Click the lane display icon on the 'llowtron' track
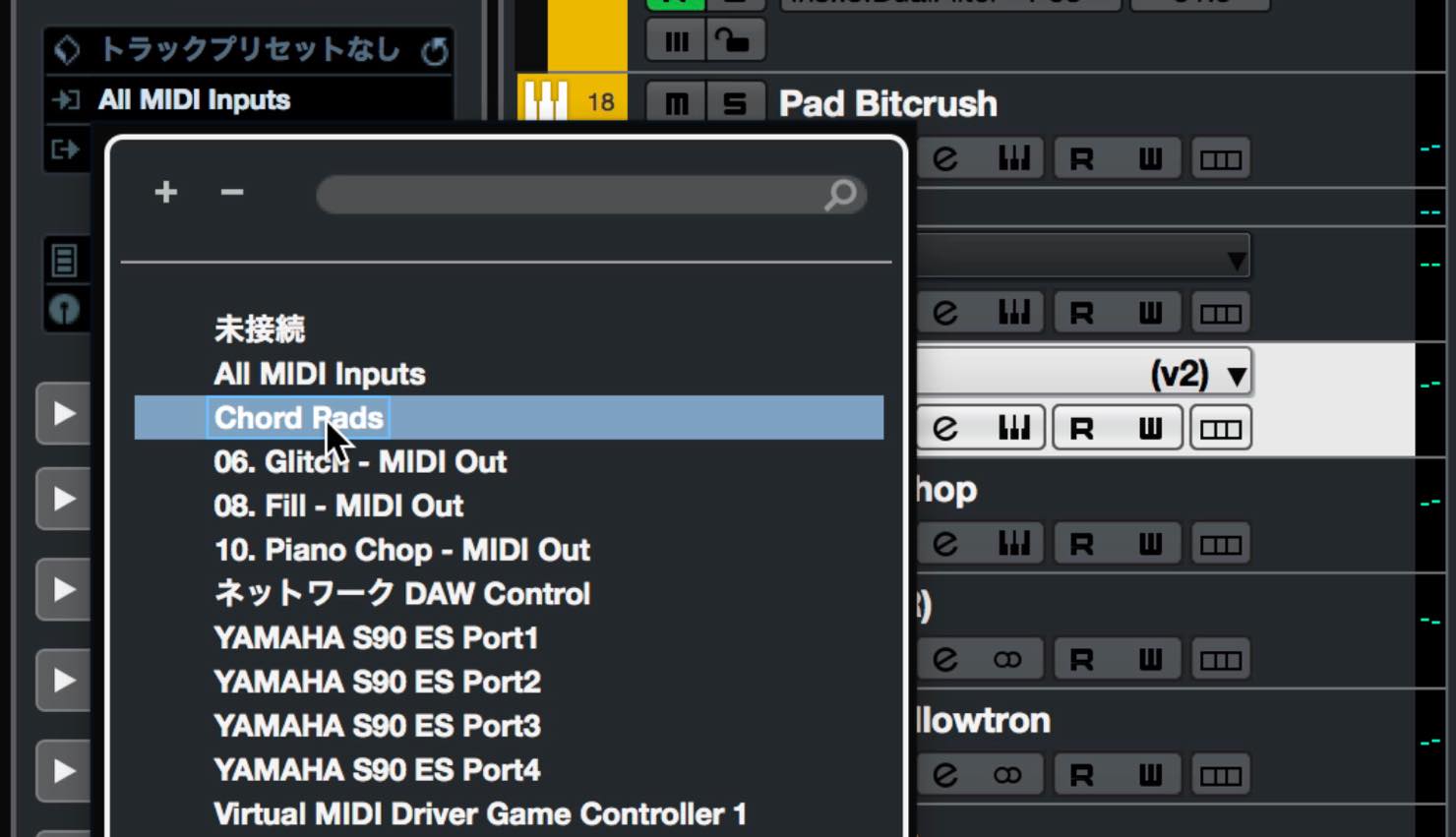Screen dimensions: 1456x837 1221,776
